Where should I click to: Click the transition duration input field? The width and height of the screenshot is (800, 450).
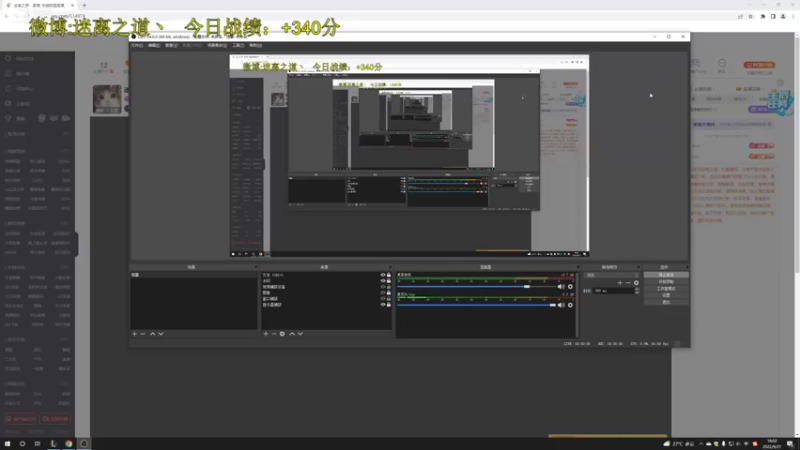613,291
